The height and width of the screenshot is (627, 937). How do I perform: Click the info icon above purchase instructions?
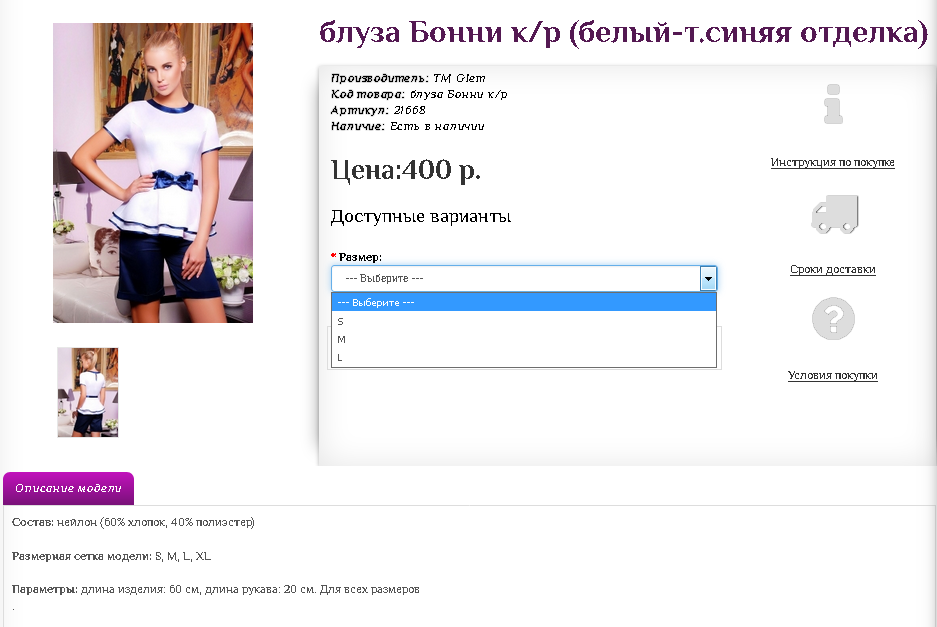(833, 104)
